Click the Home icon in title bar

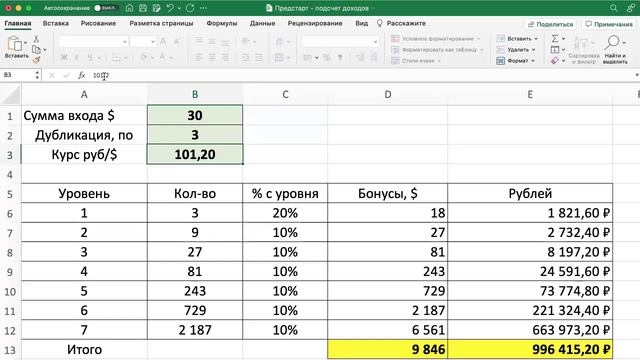[x=129, y=8]
